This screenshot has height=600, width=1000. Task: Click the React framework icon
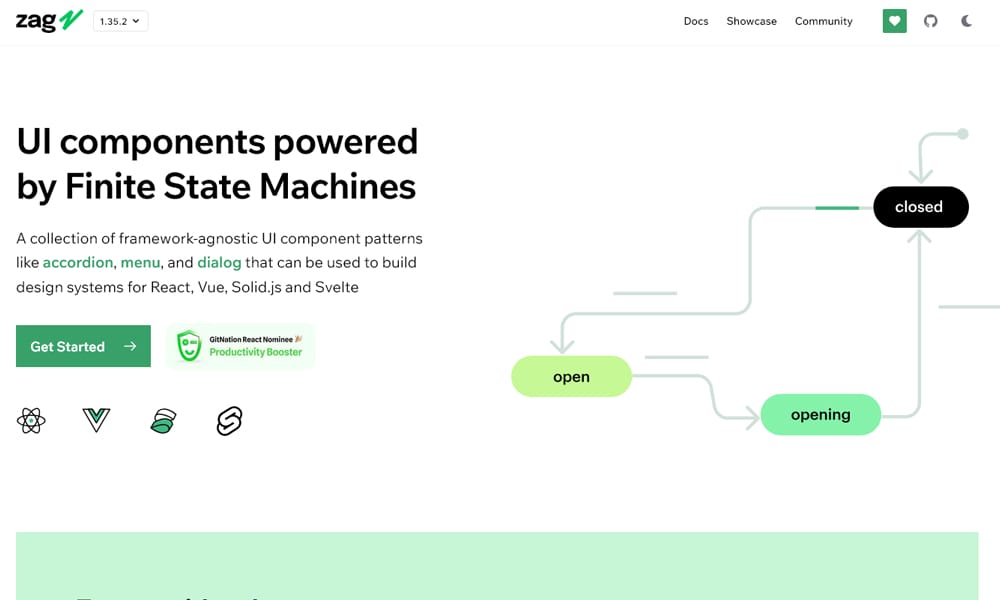(x=31, y=420)
